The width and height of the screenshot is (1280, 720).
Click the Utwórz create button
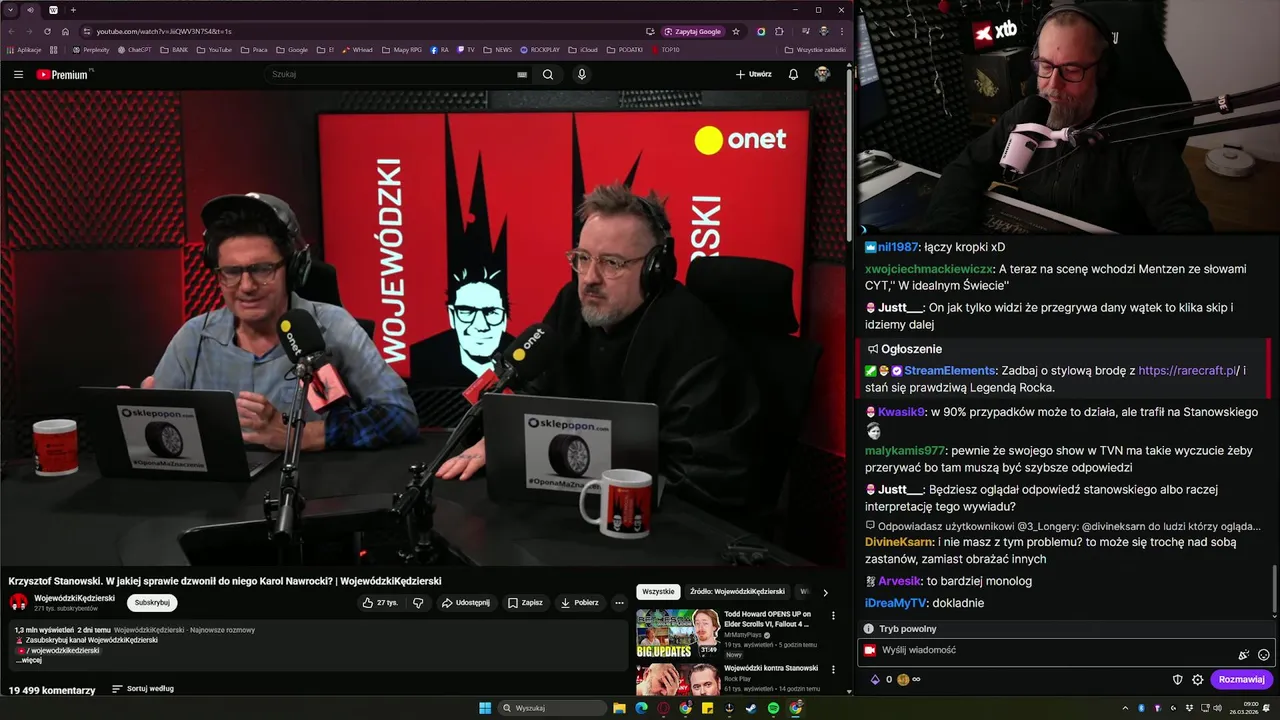pos(754,74)
